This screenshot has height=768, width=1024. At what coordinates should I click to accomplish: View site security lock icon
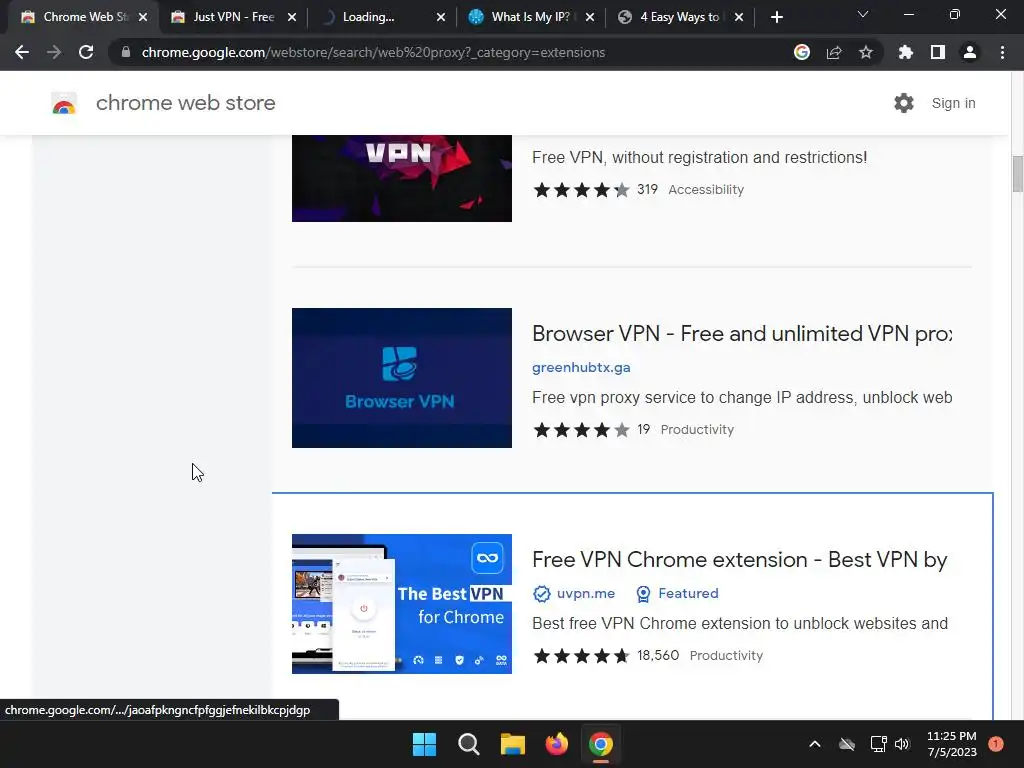(126, 52)
